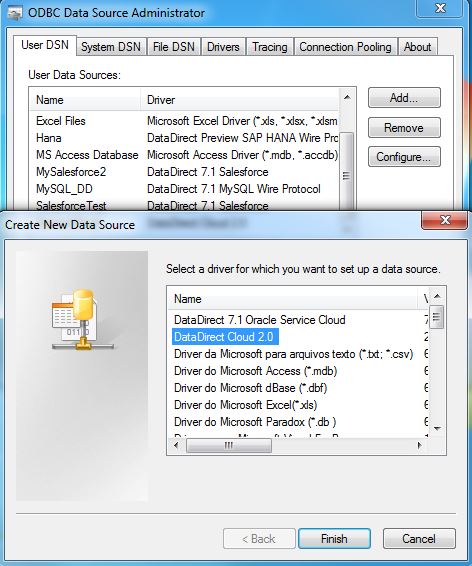
Task: Click DataDirect 7.1 MySQL Wire Protocol driver cell
Action: click(x=233, y=188)
